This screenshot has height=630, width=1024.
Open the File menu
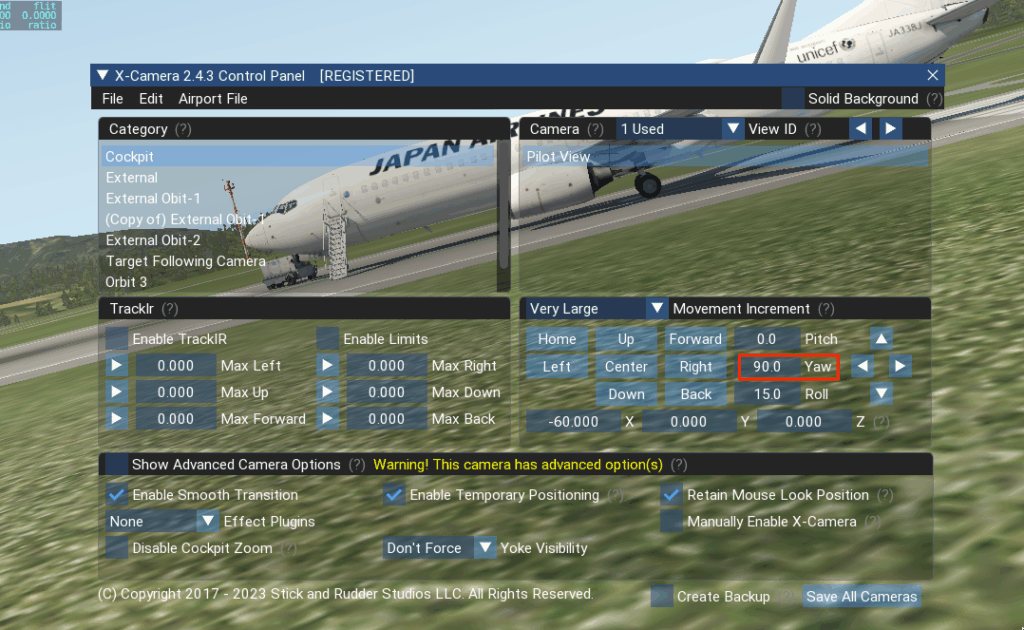point(112,99)
